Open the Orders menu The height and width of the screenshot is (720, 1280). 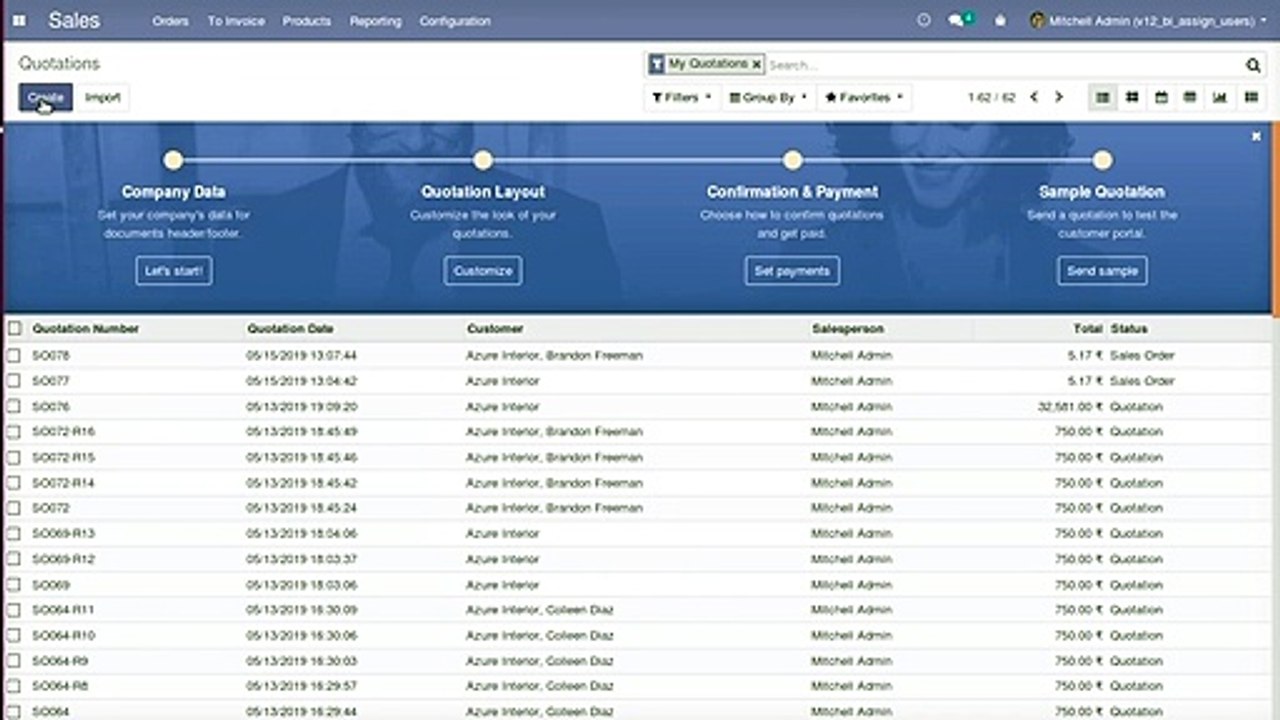tap(170, 20)
